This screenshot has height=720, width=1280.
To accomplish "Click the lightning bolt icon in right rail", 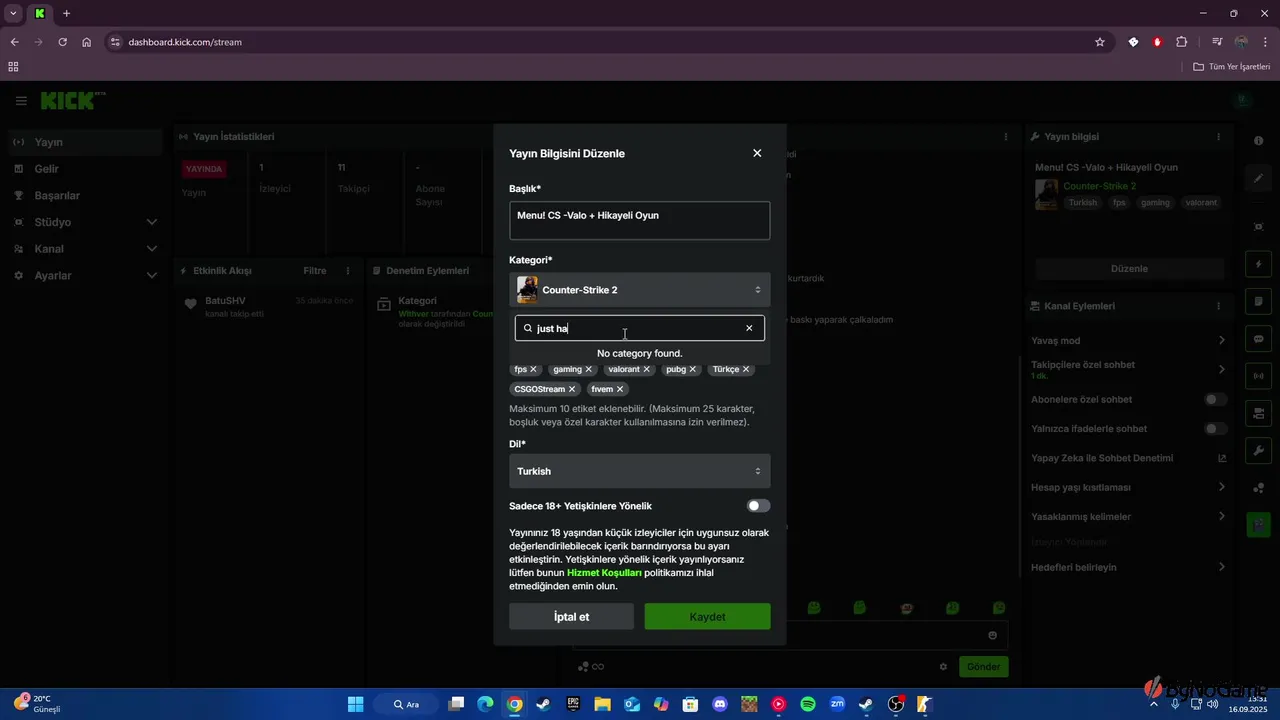I will (1258, 265).
